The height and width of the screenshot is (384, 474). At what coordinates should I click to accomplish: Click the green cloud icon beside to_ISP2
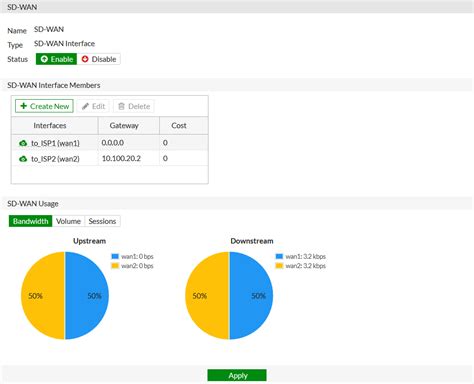tap(23, 159)
